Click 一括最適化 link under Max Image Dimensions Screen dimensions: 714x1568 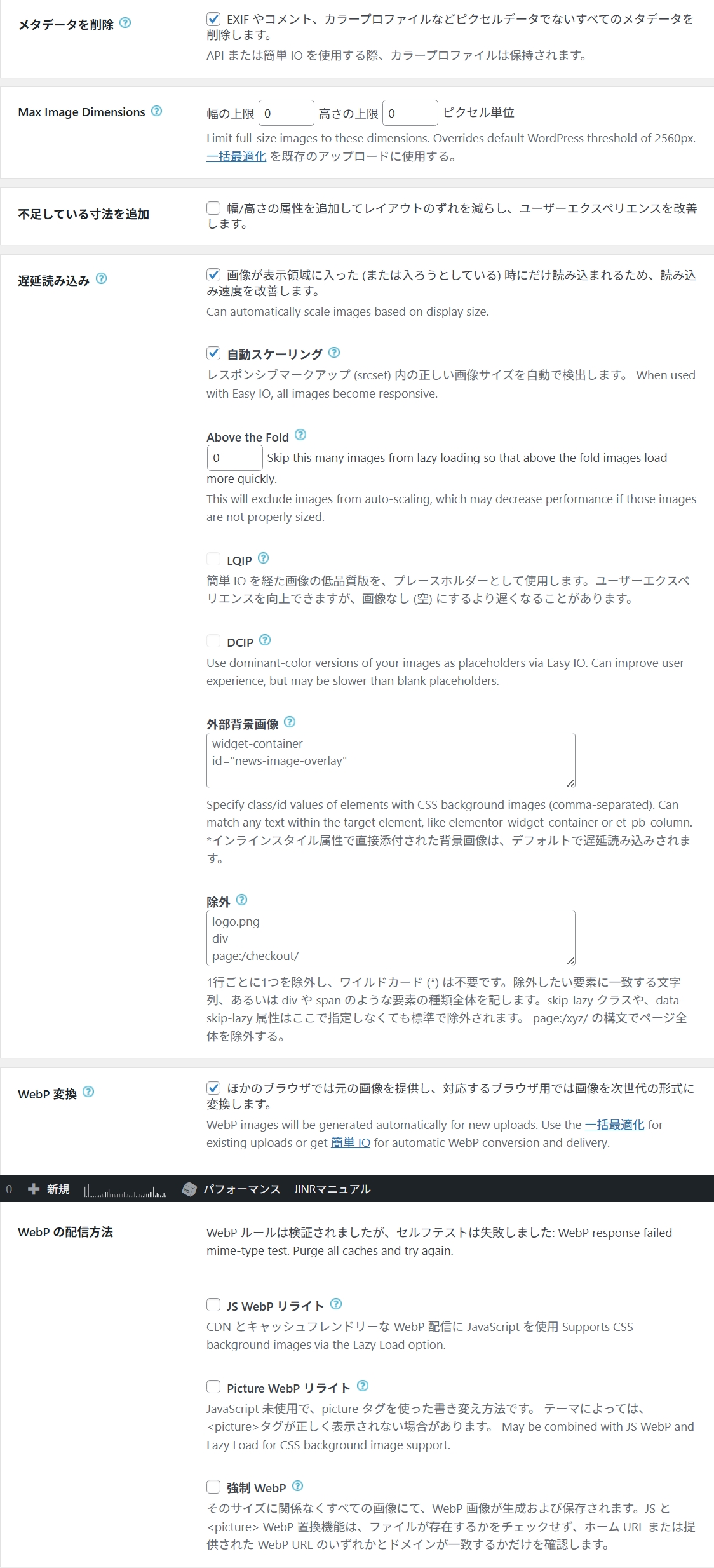[236, 156]
